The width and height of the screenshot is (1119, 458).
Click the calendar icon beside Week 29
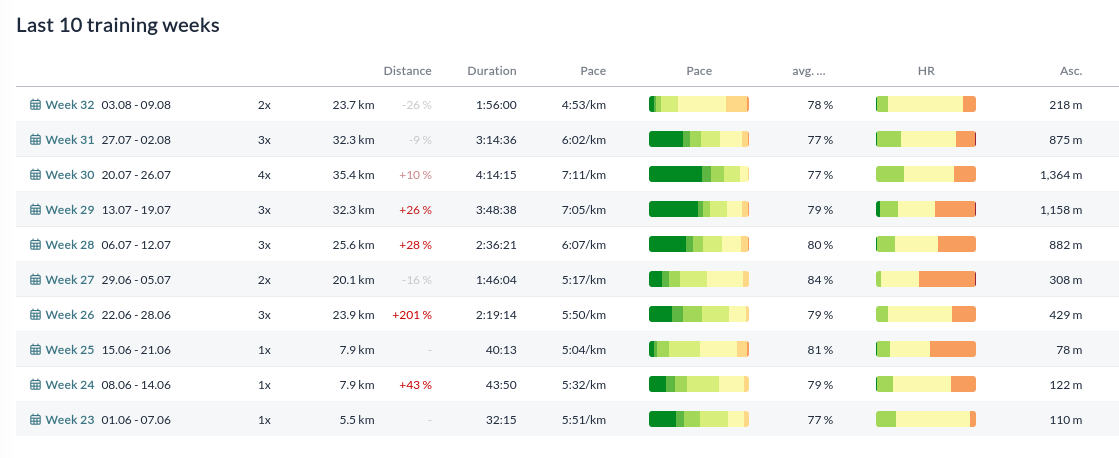click(x=35, y=210)
